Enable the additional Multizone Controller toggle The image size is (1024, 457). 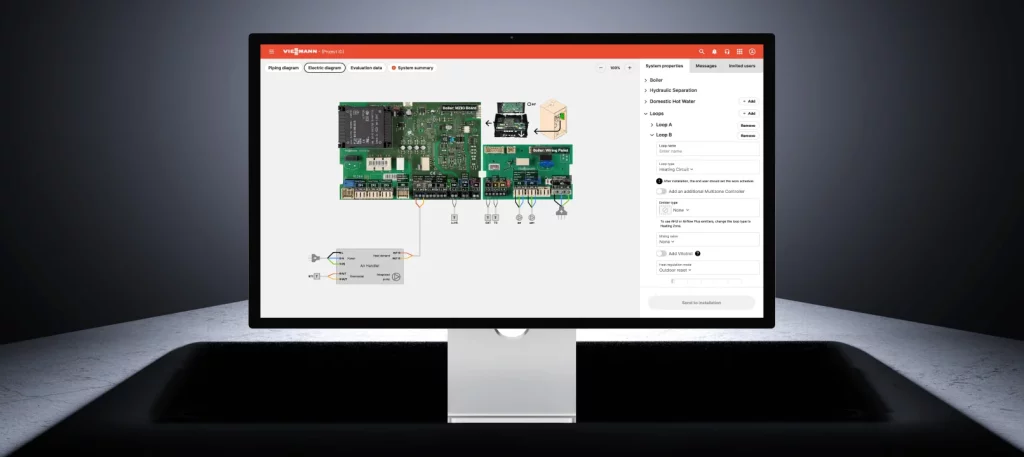pyautogui.click(x=661, y=191)
